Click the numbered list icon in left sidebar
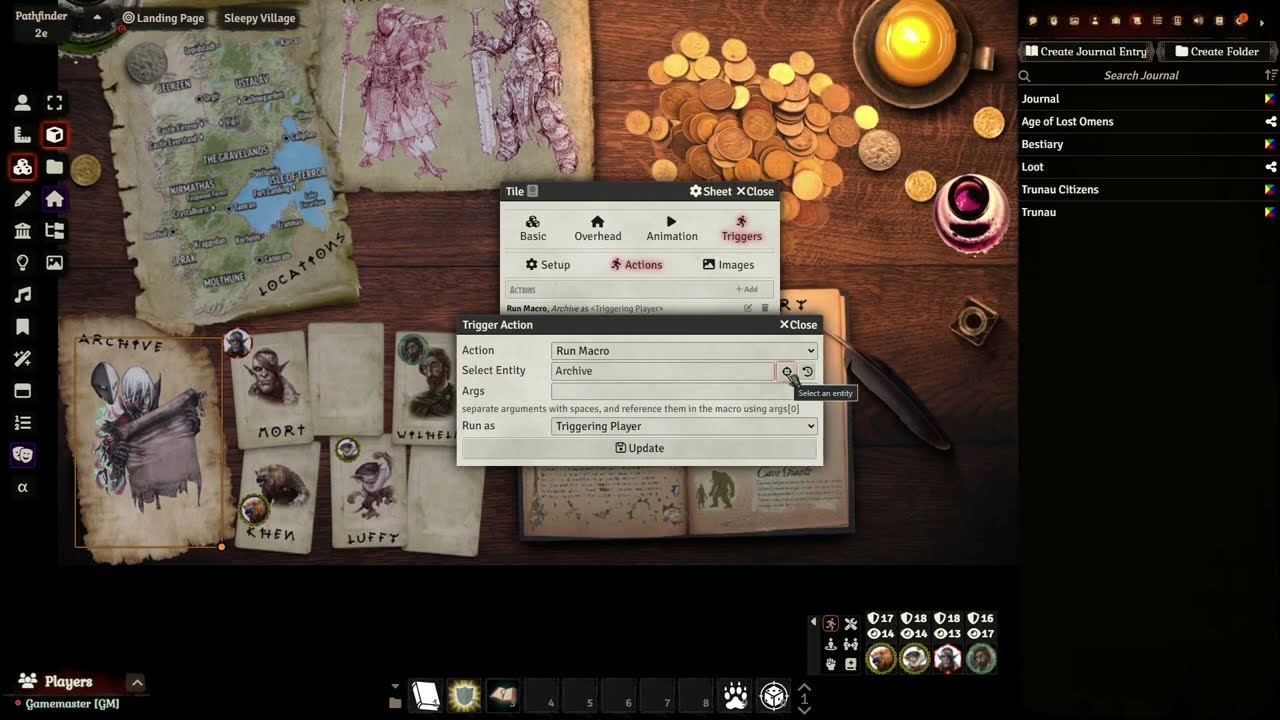Viewport: 1280px width, 720px height. (x=22, y=423)
